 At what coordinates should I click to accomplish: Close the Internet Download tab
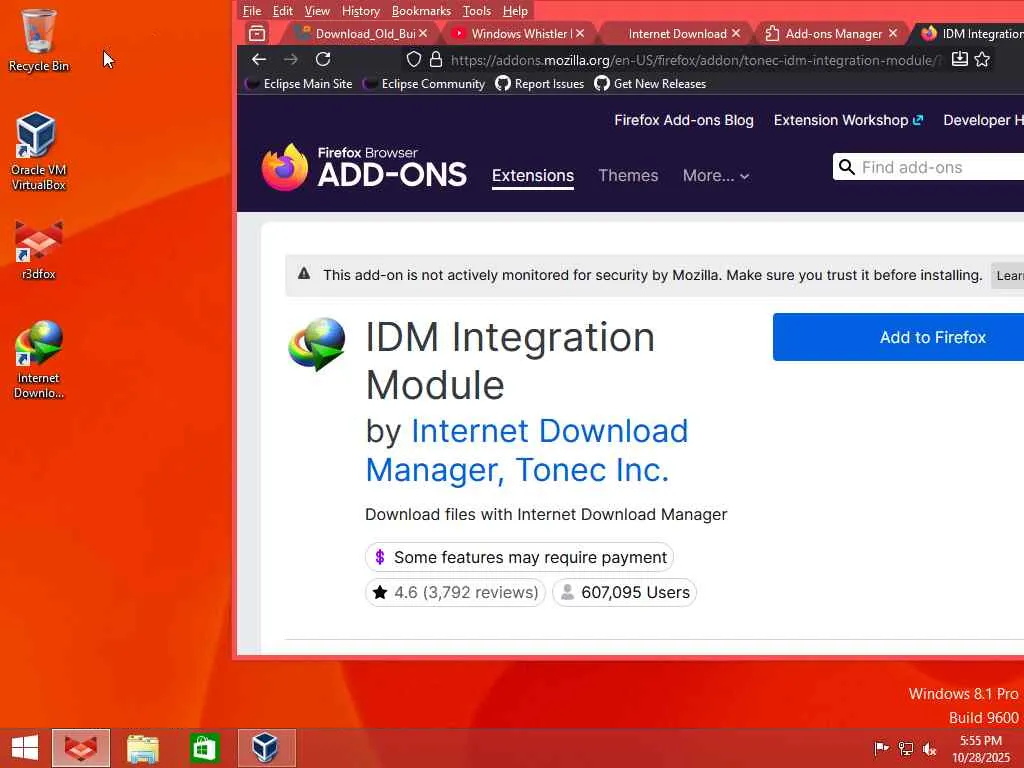tap(736, 33)
